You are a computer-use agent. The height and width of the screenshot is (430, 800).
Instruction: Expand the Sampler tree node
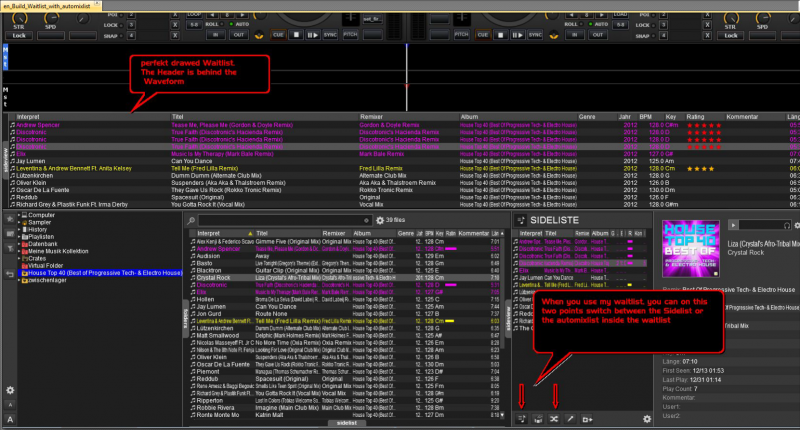tap(19, 222)
